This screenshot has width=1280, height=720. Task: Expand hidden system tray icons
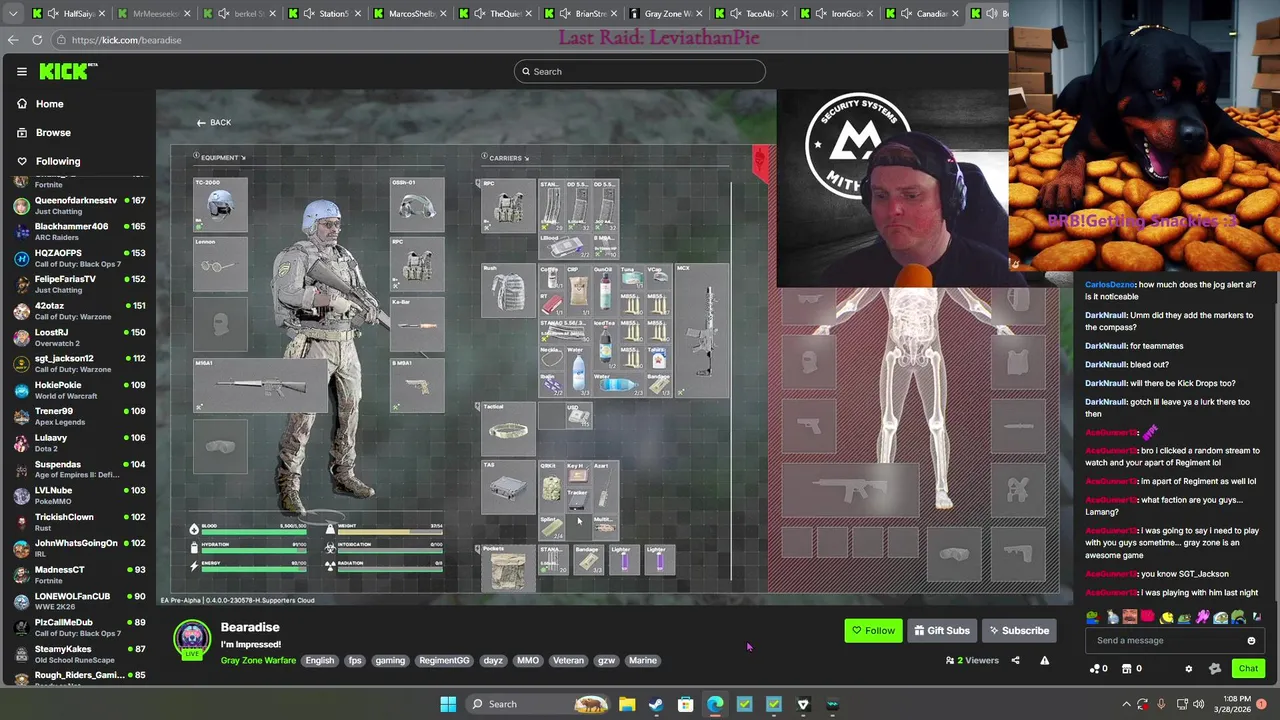click(1126, 704)
